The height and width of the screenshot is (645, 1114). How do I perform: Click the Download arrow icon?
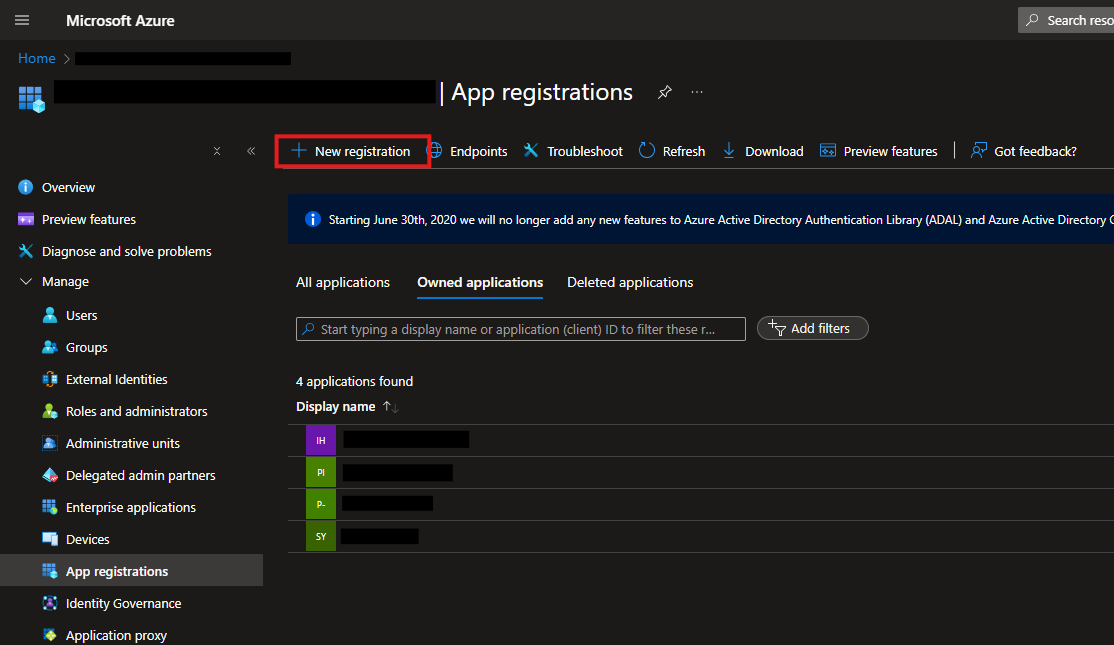(x=729, y=151)
